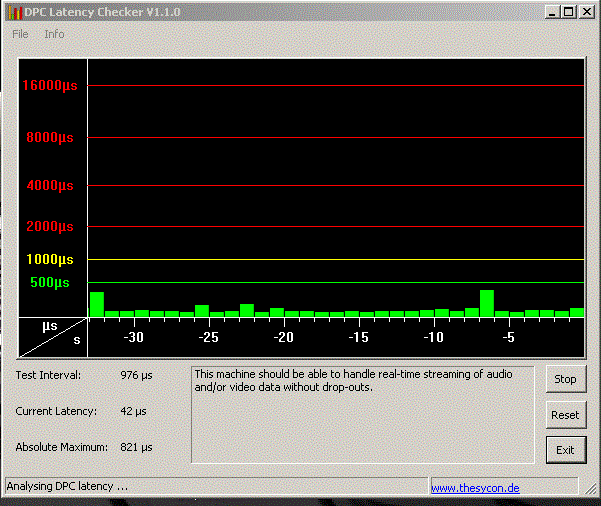The image size is (601, 506).
Task: Click the -10 time axis label
Action: pyautogui.click(x=434, y=337)
